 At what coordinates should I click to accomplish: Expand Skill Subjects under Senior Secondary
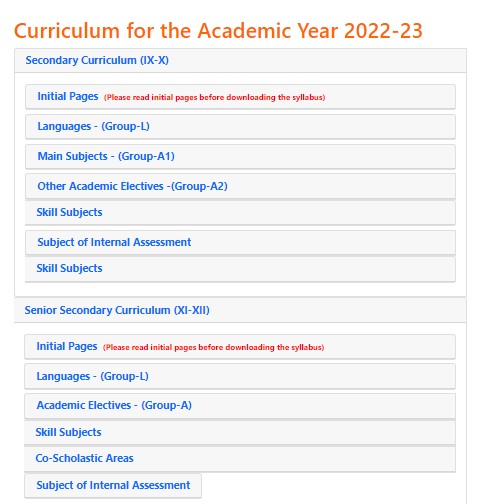pos(240,432)
